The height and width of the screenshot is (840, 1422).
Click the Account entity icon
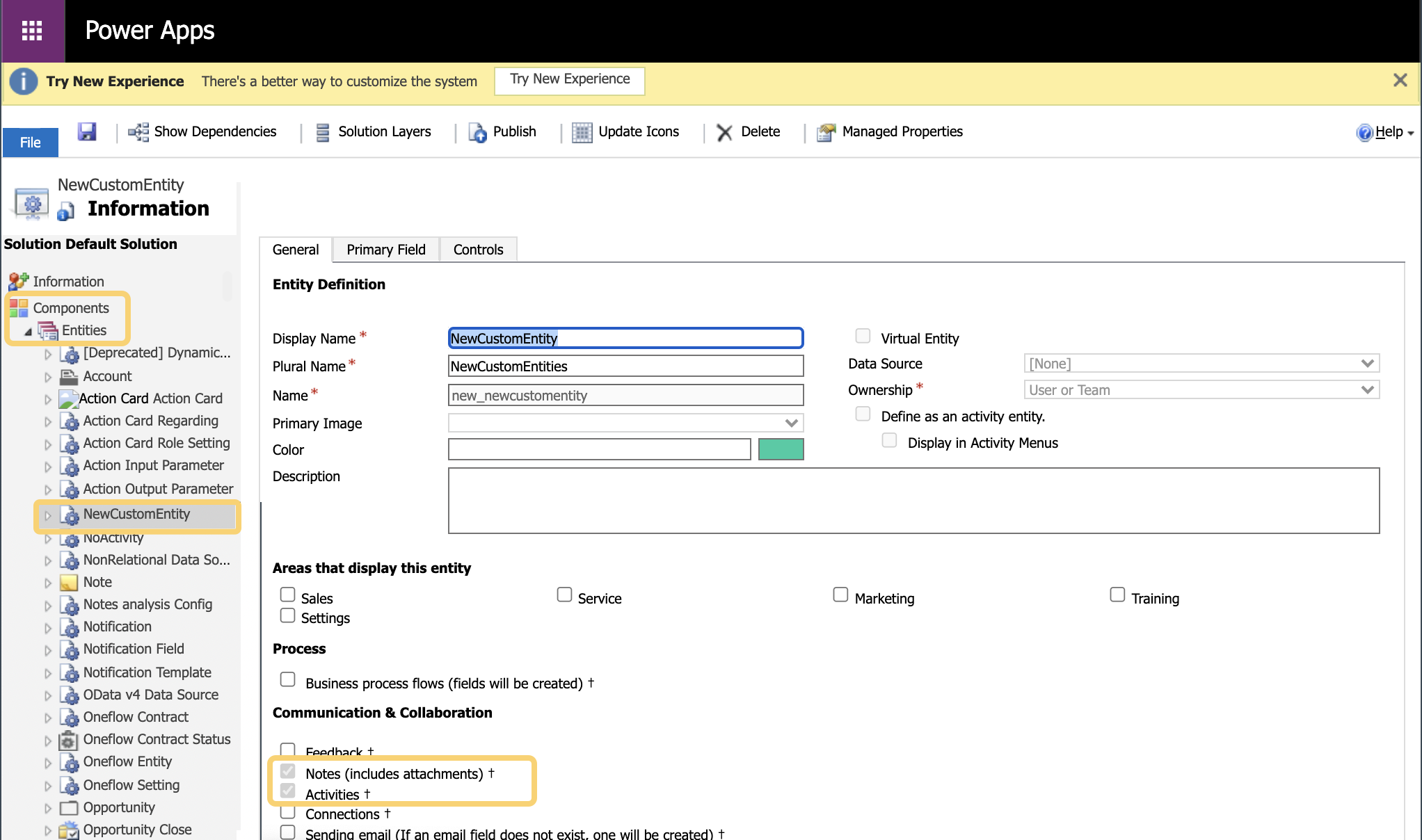click(69, 377)
